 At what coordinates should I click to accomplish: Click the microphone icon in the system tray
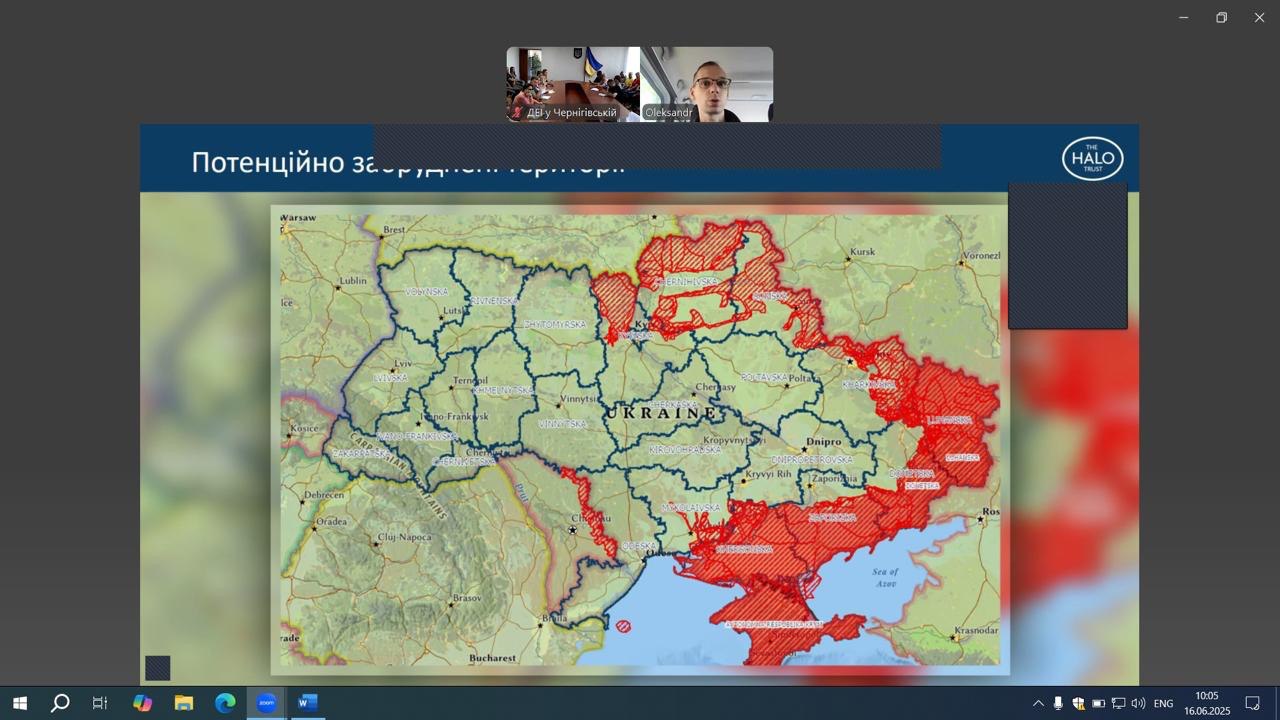1058,704
